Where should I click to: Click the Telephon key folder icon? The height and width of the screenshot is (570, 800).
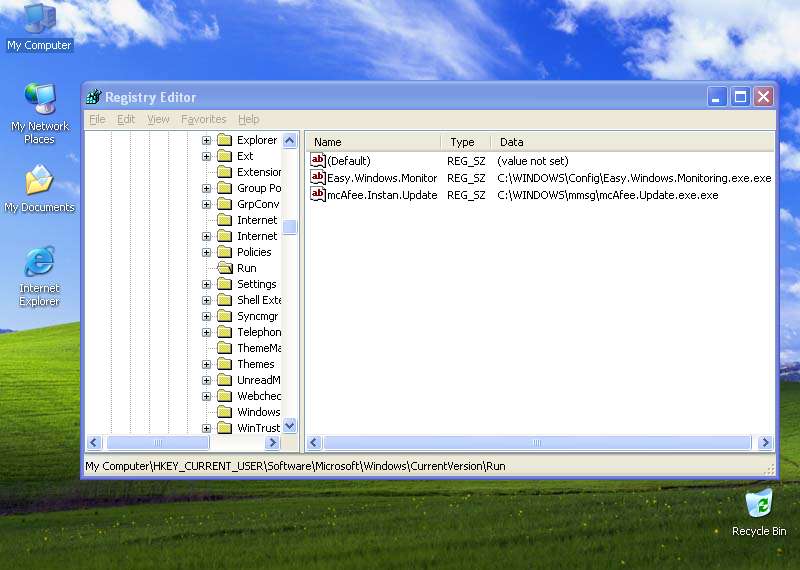coord(224,332)
